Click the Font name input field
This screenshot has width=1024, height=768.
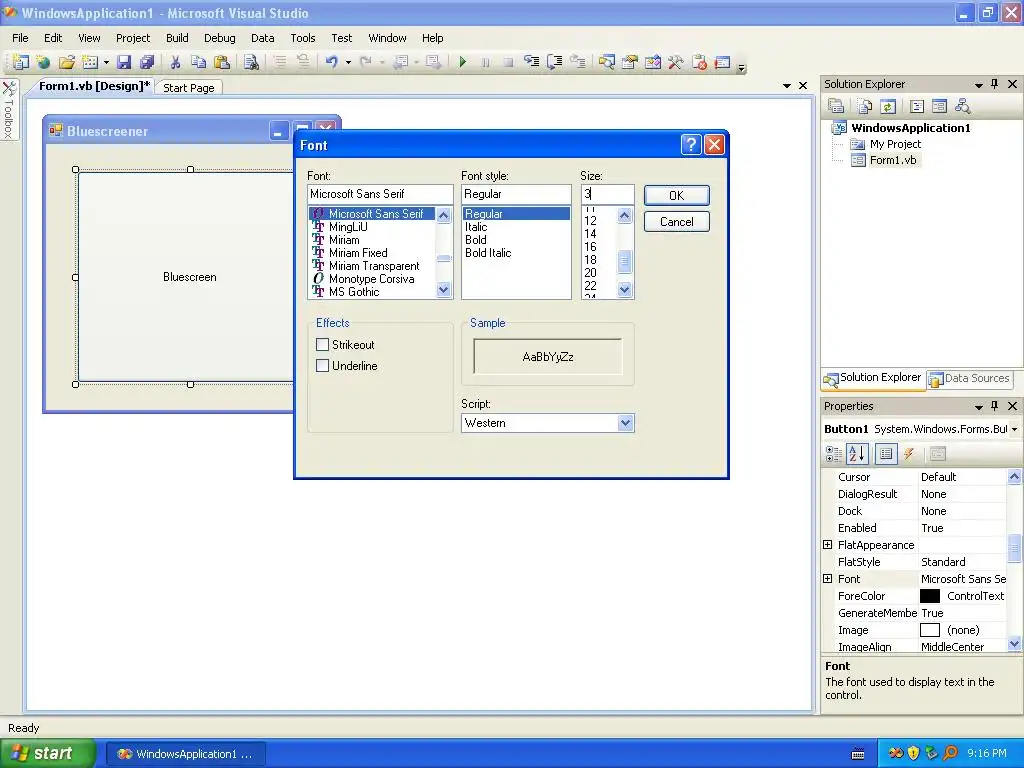(379, 194)
